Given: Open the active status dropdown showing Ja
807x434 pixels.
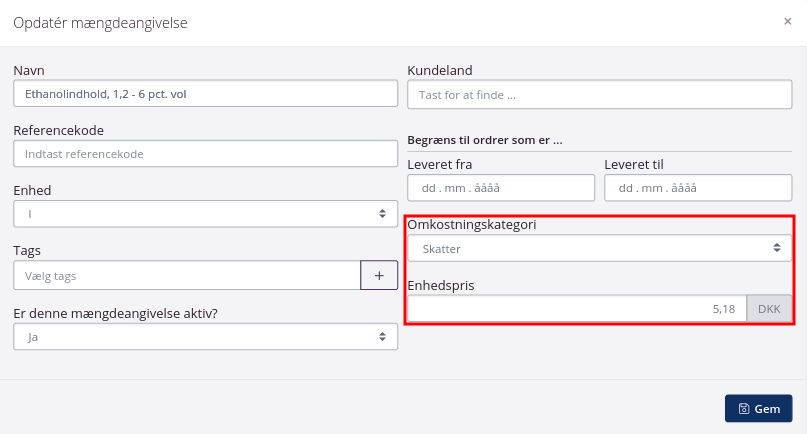Looking at the screenshot, I should [x=205, y=337].
